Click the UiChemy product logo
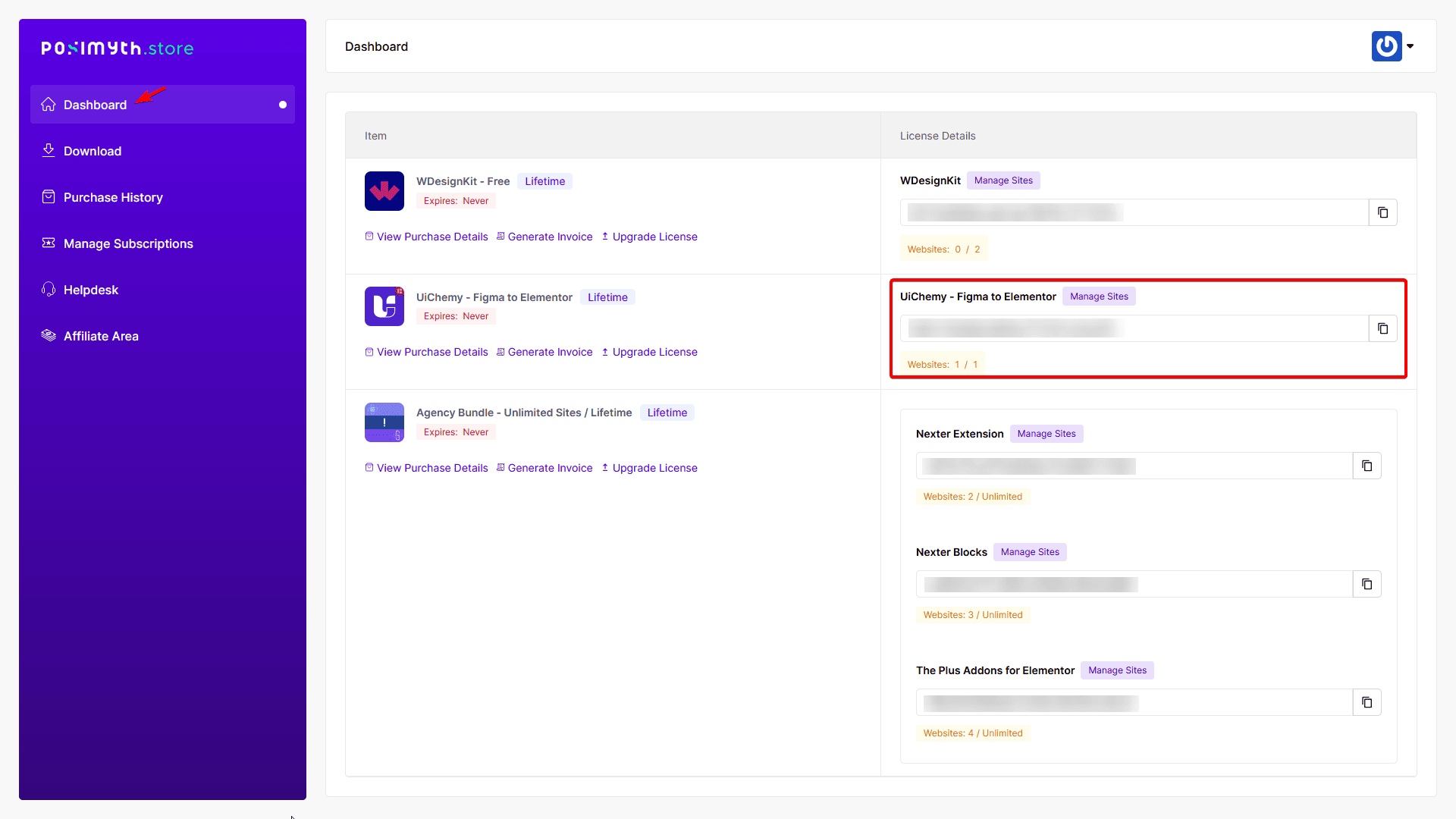1456x819 pixels. click(x=384, y=306)
